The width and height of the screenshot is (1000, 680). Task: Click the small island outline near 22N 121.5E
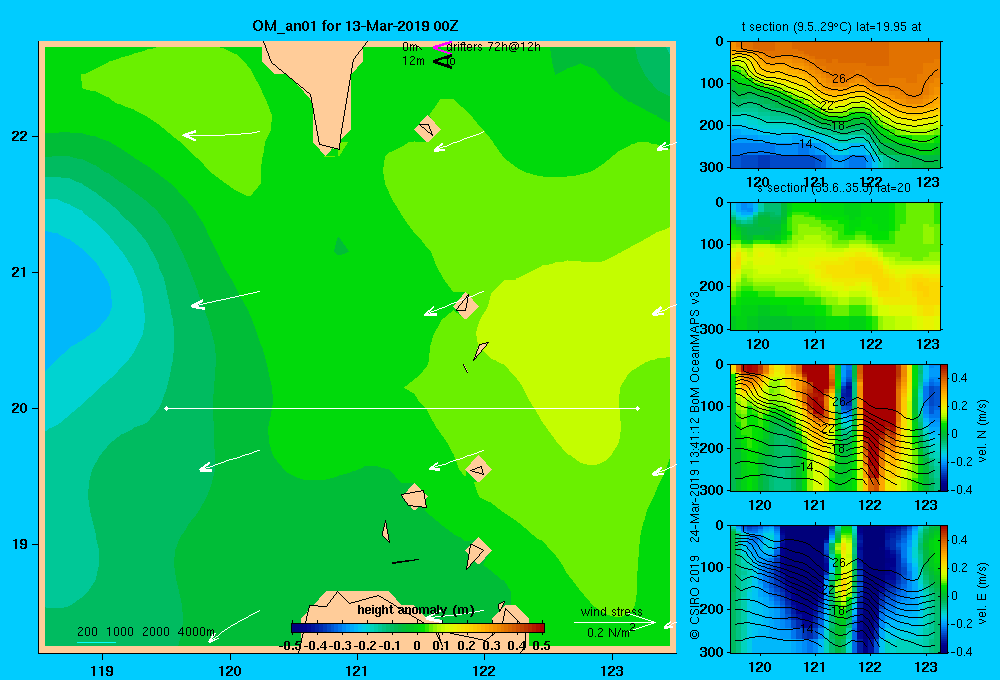coord(427,129)
